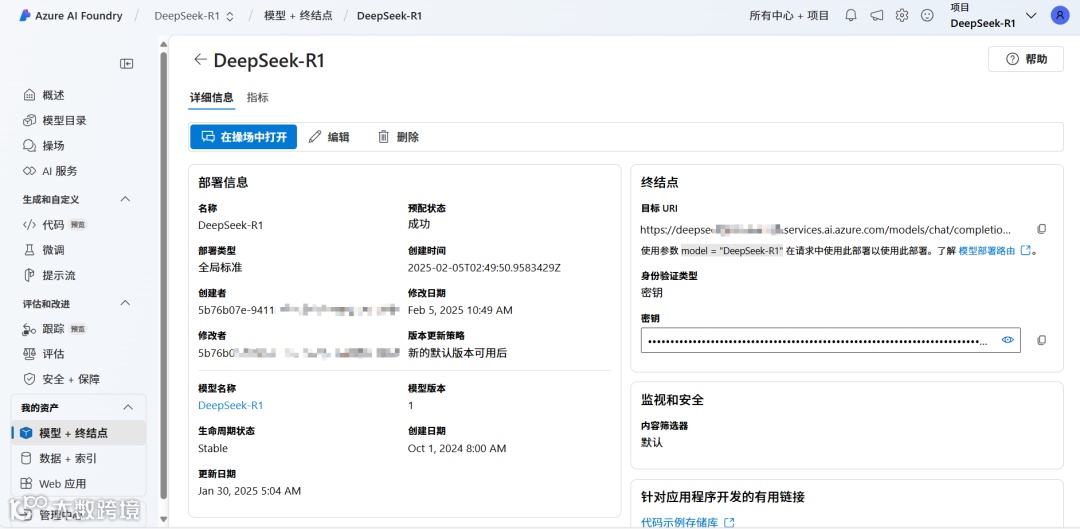Open the 代码示例存储库 link
This screenshot has height=529, width=1080.
pos(681,523)
